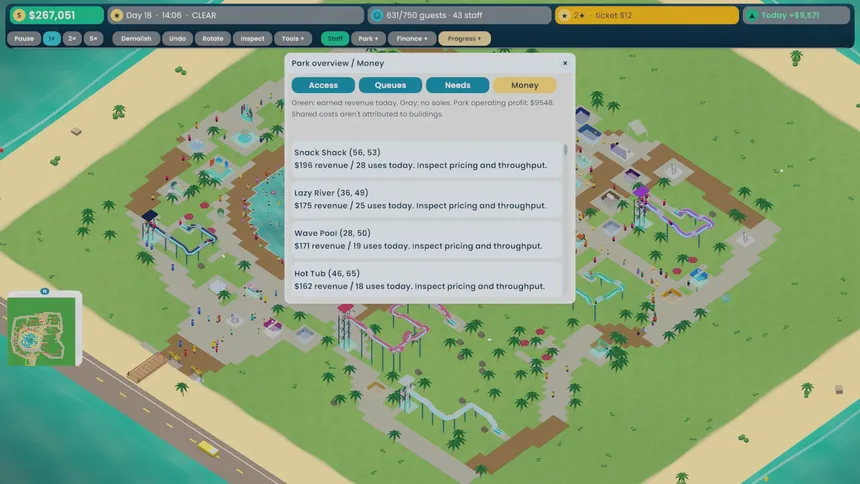
Task: Expand the Tools menu
Action: 293,38
